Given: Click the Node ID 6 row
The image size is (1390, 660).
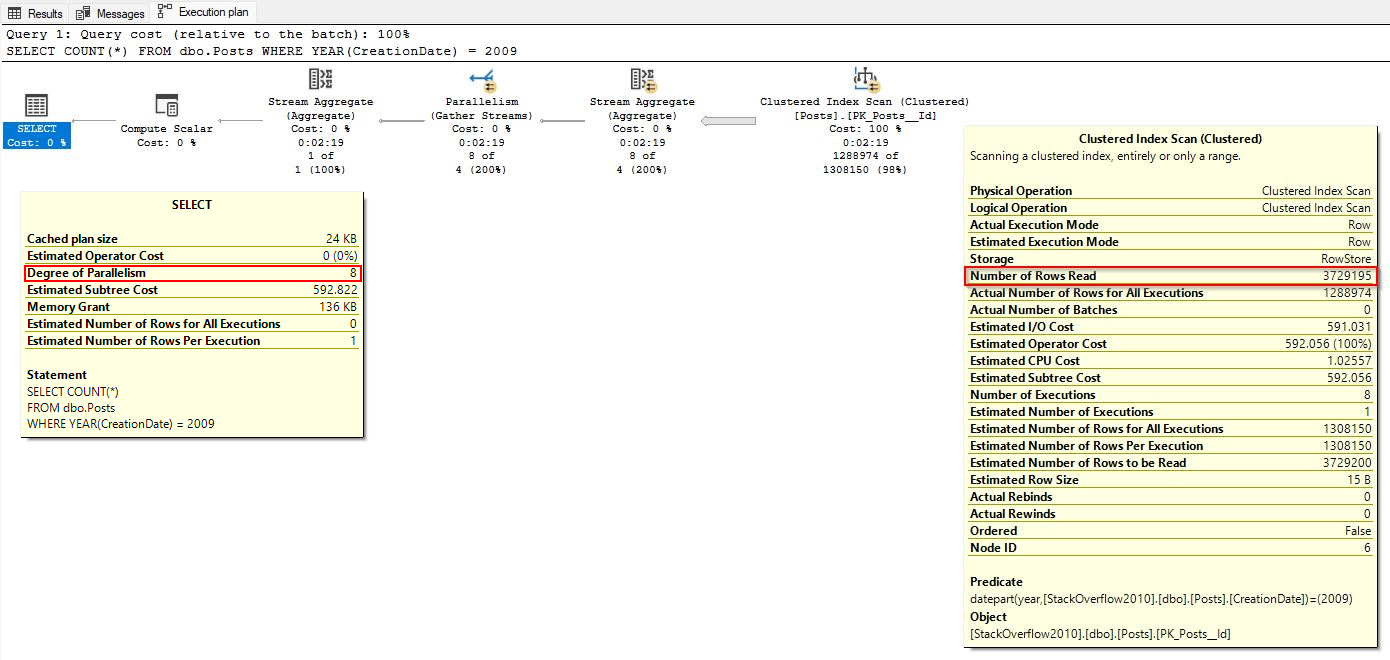Looking at the screenshot, I should (1171, 548).
